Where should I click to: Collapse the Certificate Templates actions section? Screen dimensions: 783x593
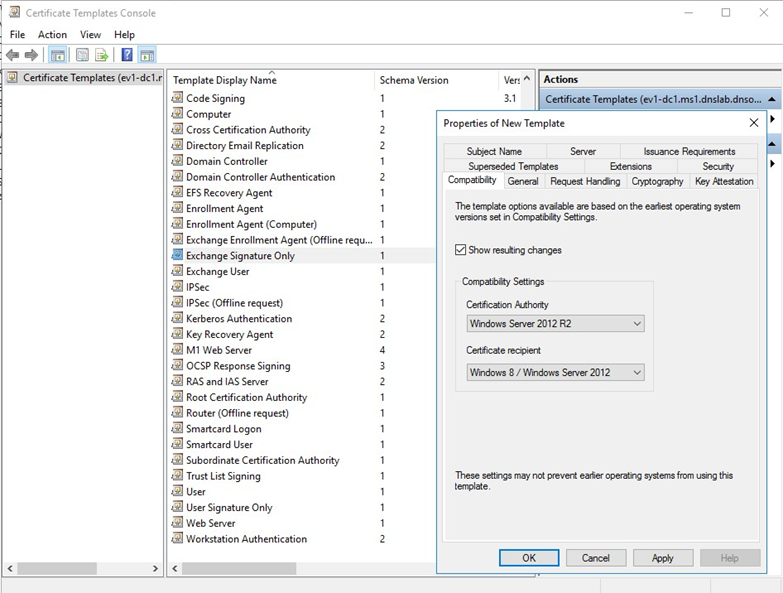click(772, 99)
